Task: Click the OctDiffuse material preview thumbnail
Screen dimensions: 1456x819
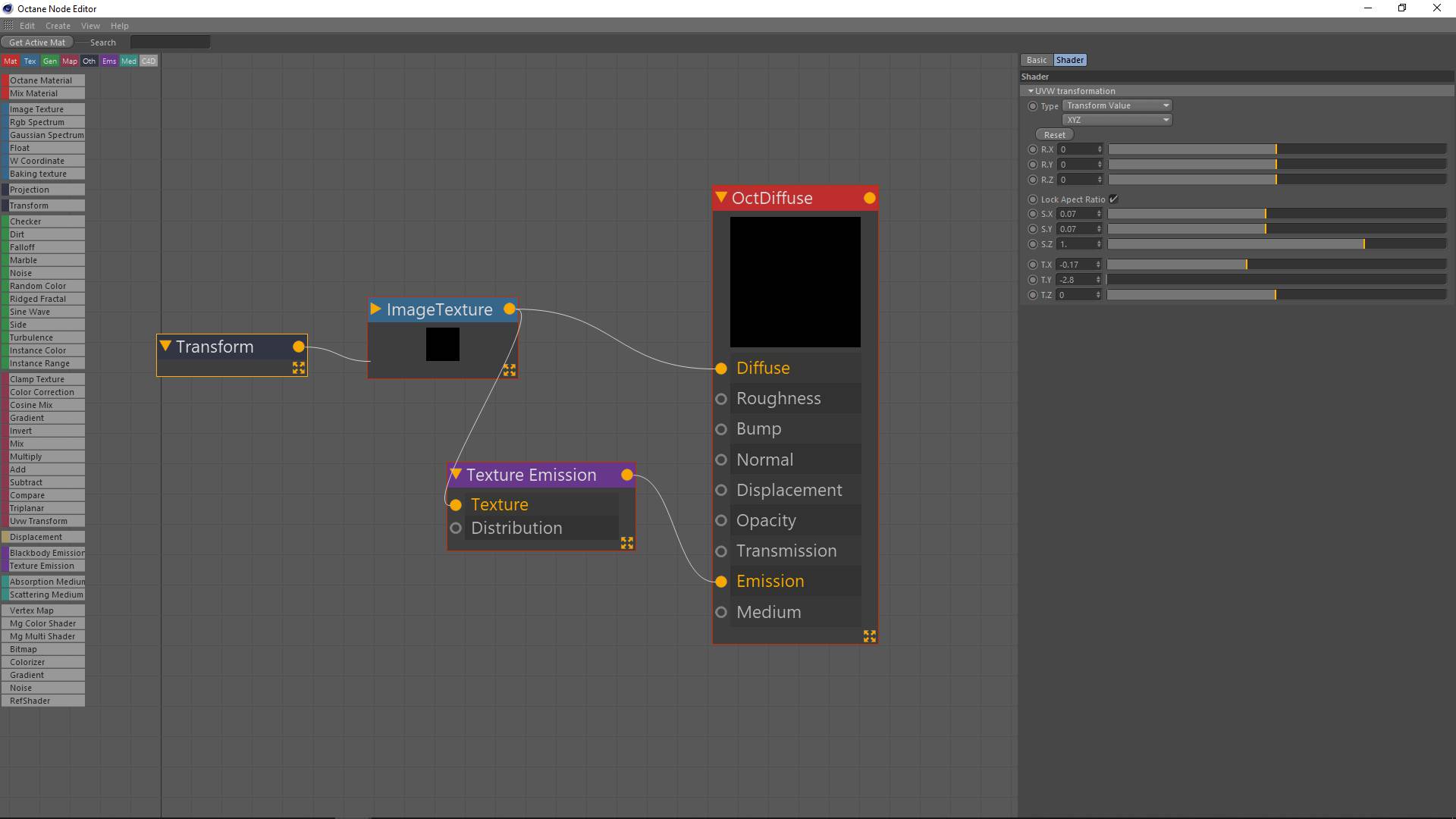Action: click(795, 282)
